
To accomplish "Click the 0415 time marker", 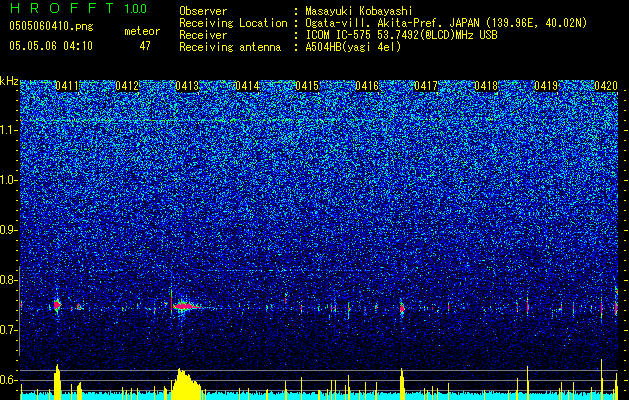I will [307, 86].
